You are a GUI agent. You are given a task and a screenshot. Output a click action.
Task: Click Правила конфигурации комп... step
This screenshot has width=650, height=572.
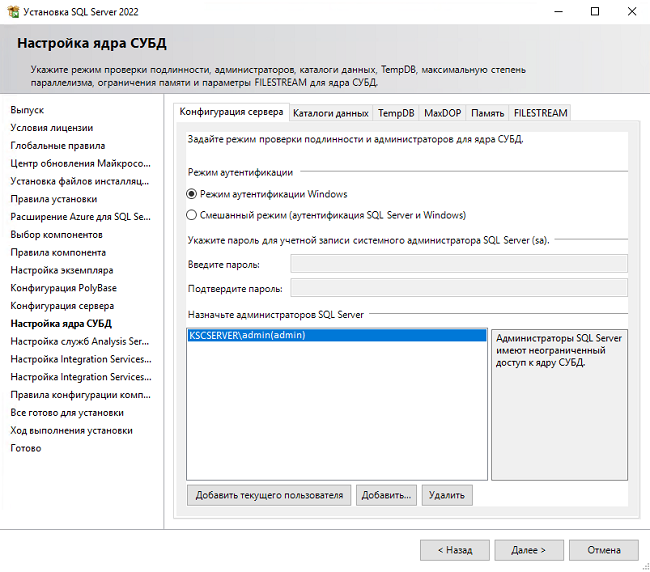coord(80,395)
